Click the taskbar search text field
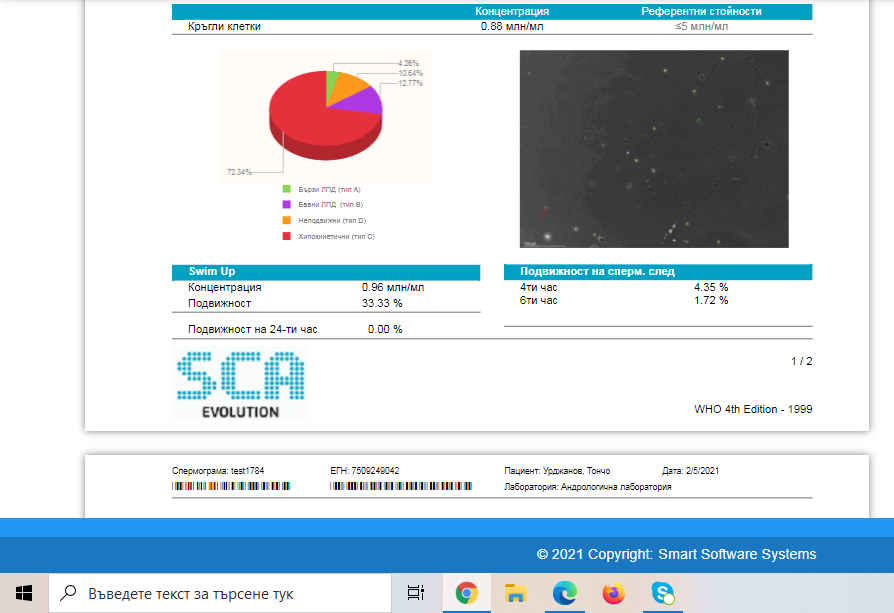The width and height of the screenshot is (894, 613). point(220,593)
